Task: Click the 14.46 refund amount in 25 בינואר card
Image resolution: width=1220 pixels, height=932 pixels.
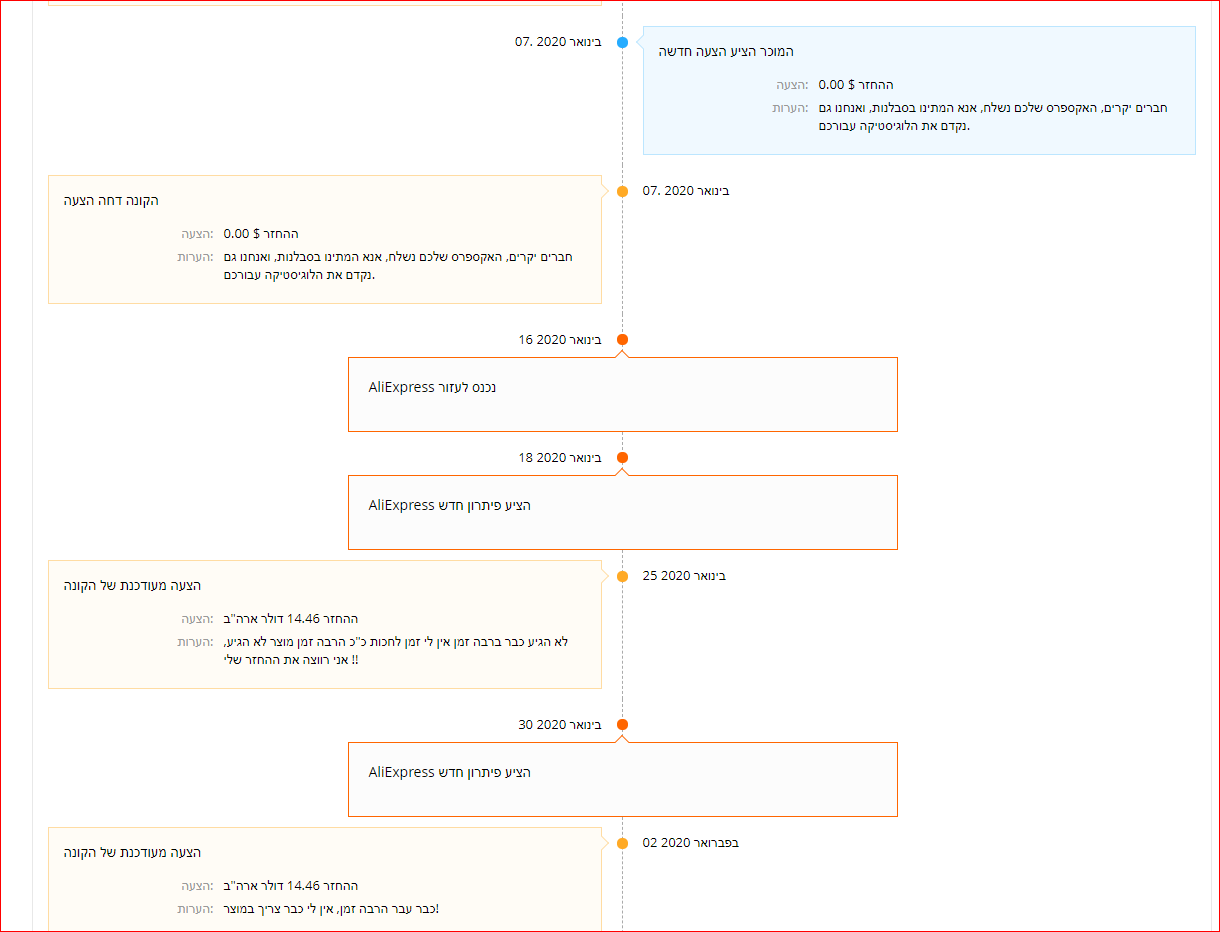Action: click(291, 619)
